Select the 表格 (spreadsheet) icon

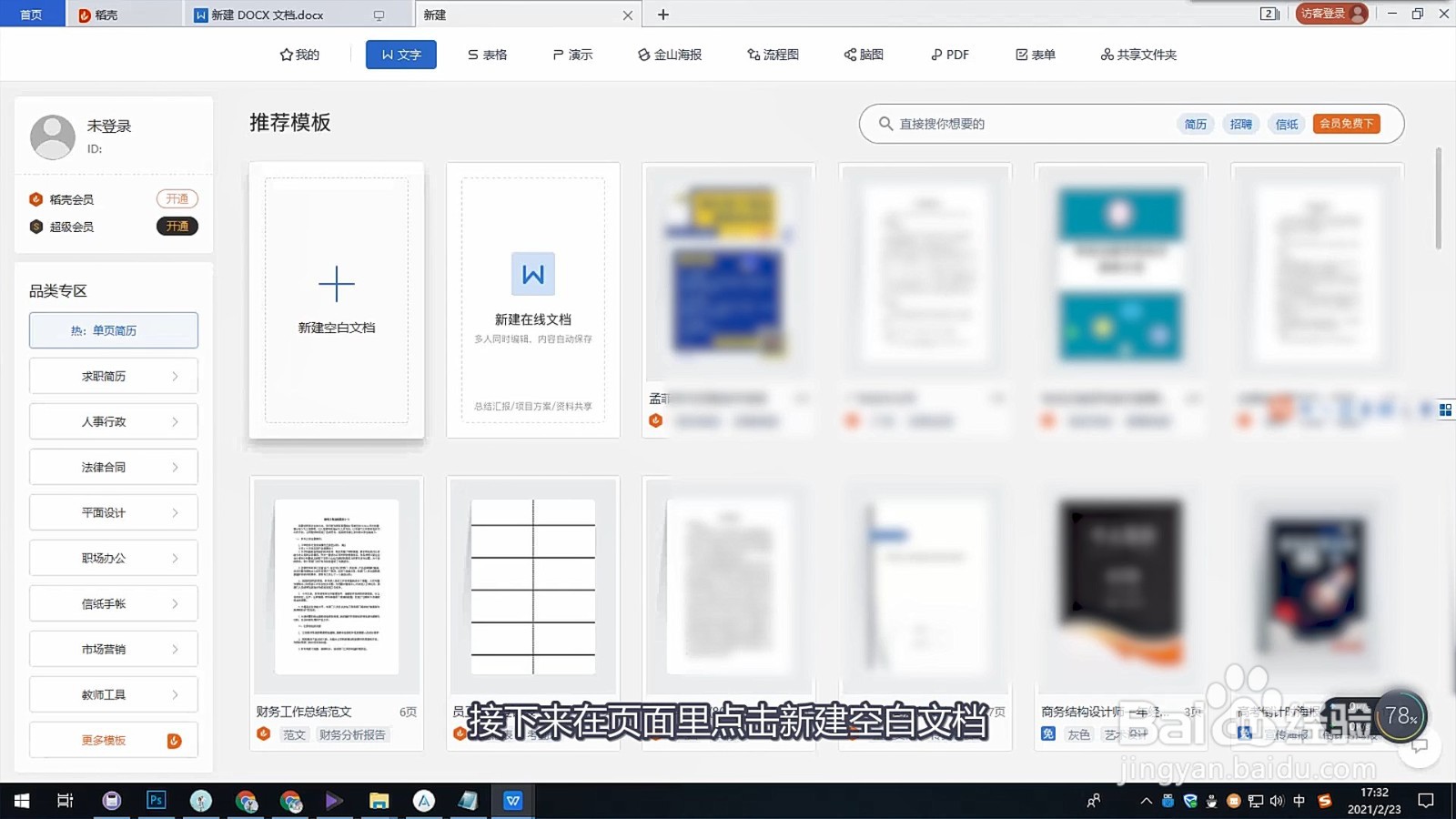click(x=487, y=55)
